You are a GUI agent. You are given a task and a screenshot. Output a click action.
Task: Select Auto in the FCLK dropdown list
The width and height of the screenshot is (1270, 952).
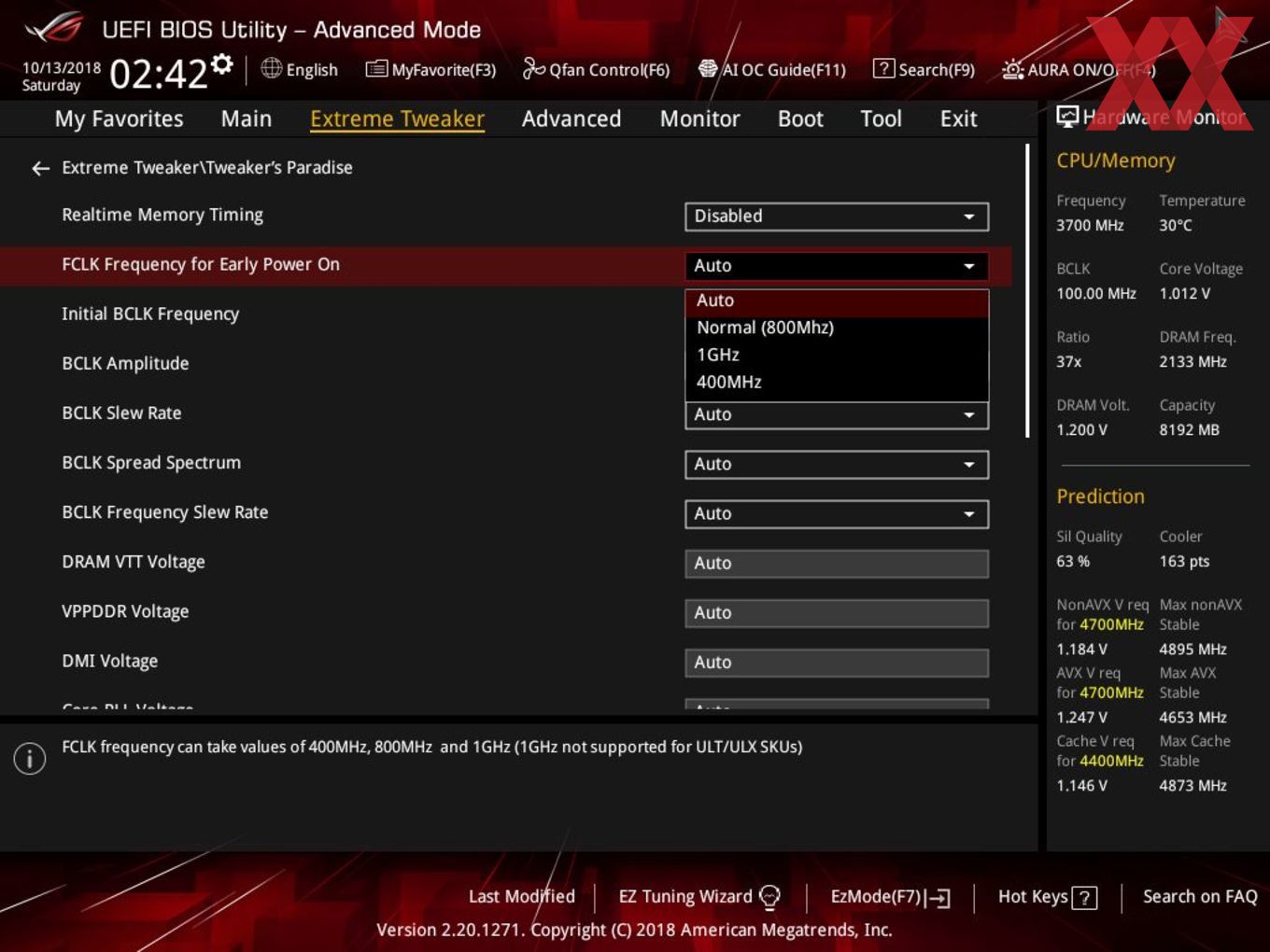tap(837, 301)
